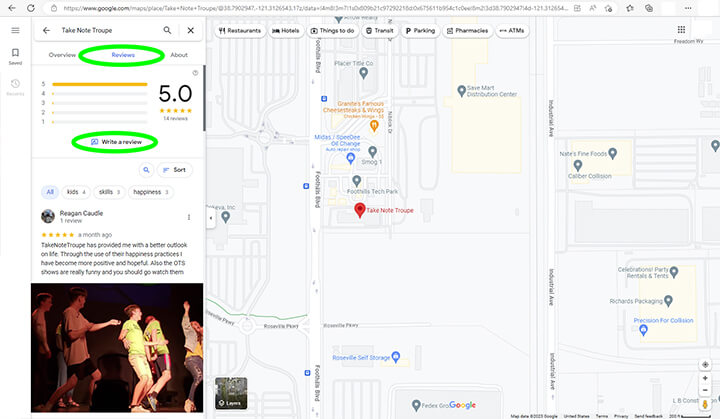Show your location with the target icon
The image size is (720, 419).
[x=705, y=365]
